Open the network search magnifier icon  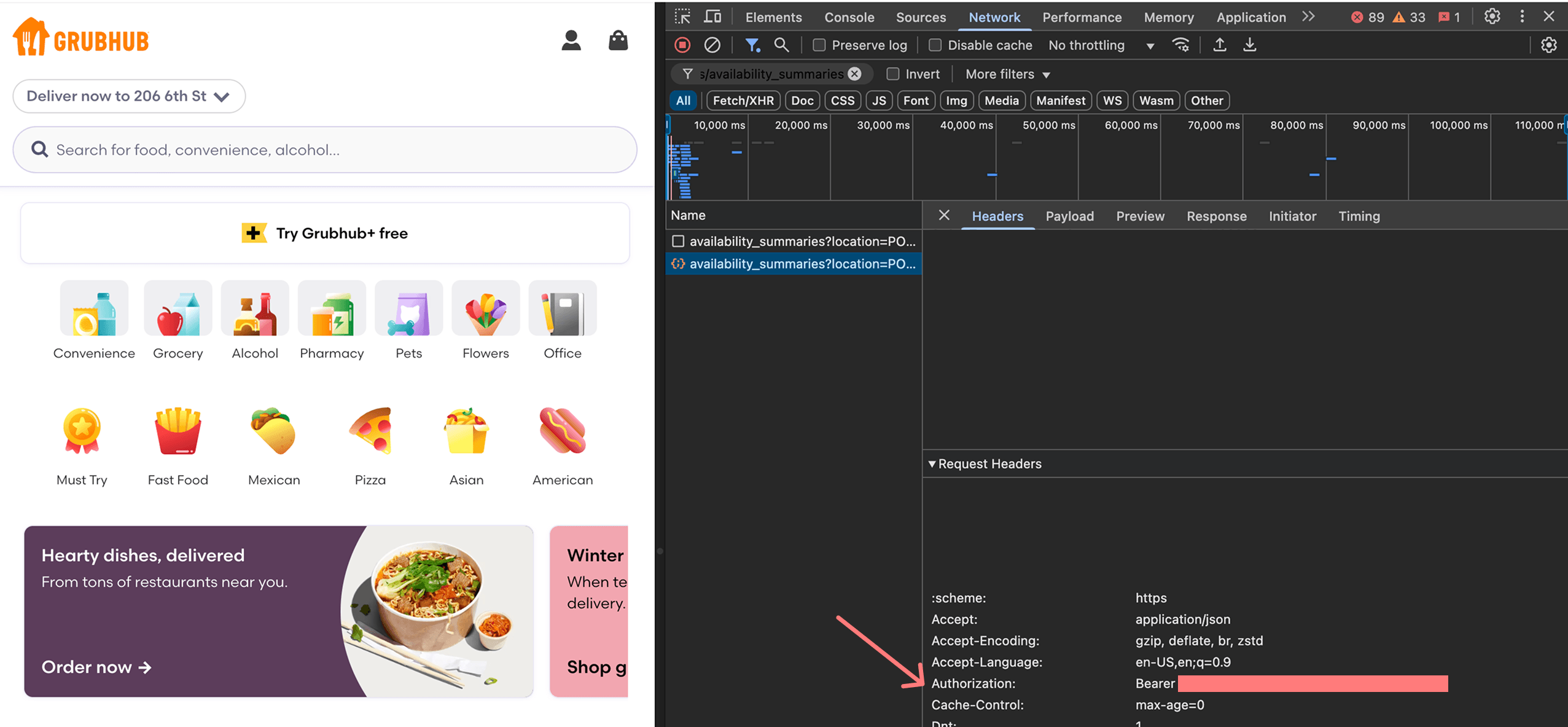click(x=781, y=45)
